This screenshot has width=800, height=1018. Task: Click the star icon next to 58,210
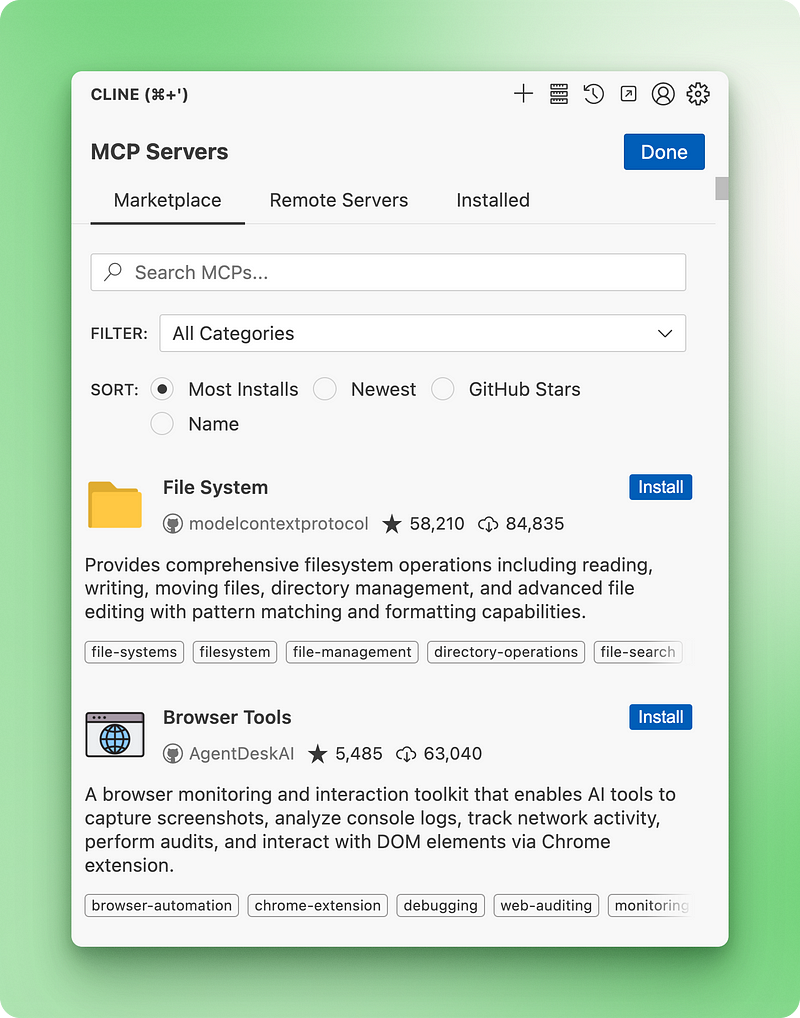392,523
